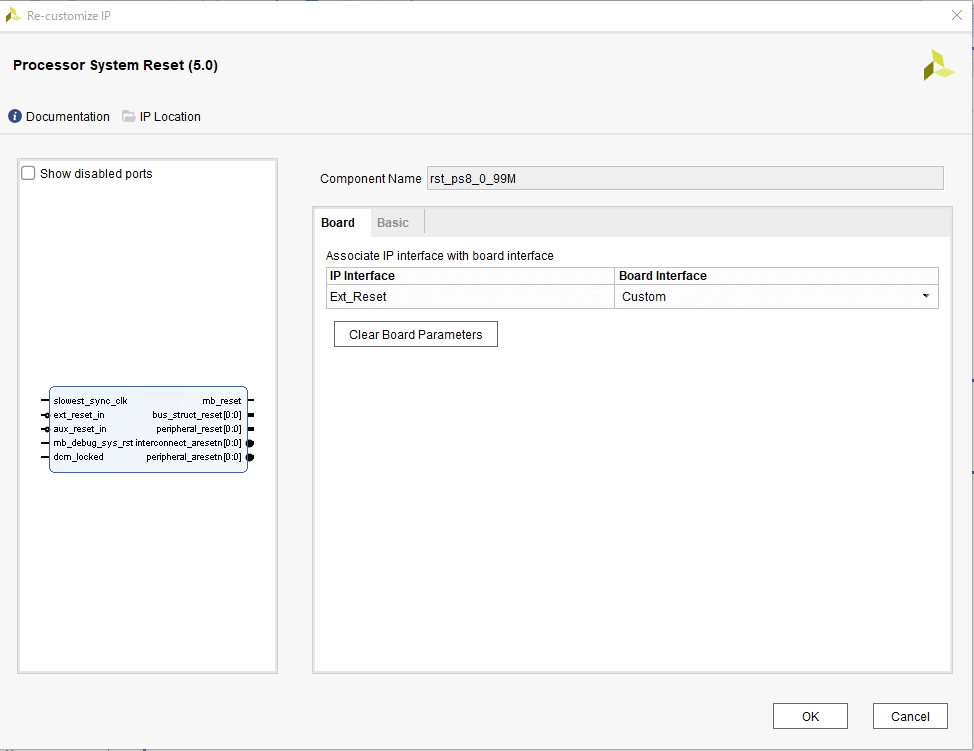Screen dimensions: 974x751
Task: Click the Cancel button
Action: tap(910, 716)
